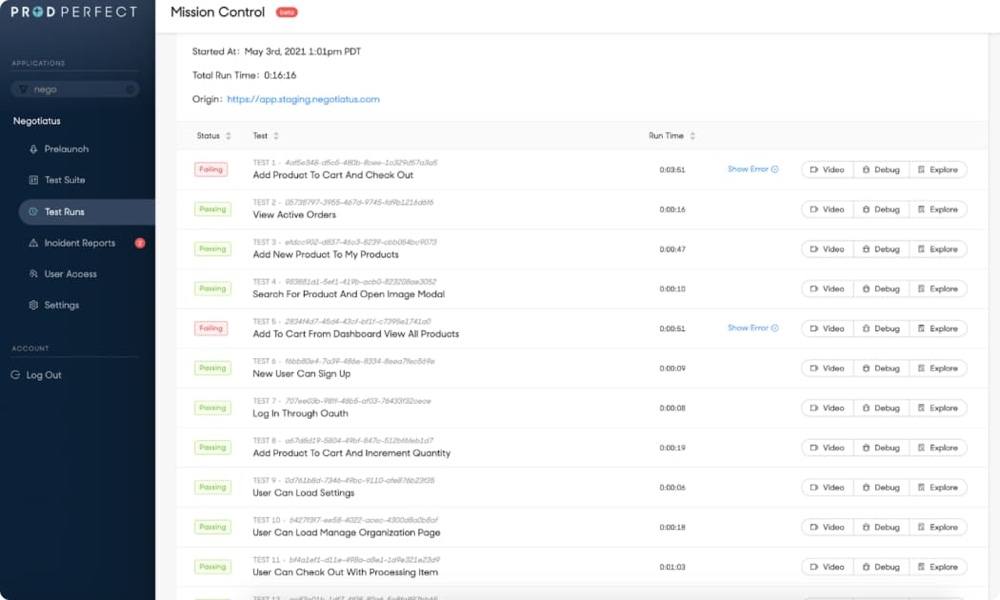
Task: Sort by Run Time column arrows
Action: [x=693, y=136]
